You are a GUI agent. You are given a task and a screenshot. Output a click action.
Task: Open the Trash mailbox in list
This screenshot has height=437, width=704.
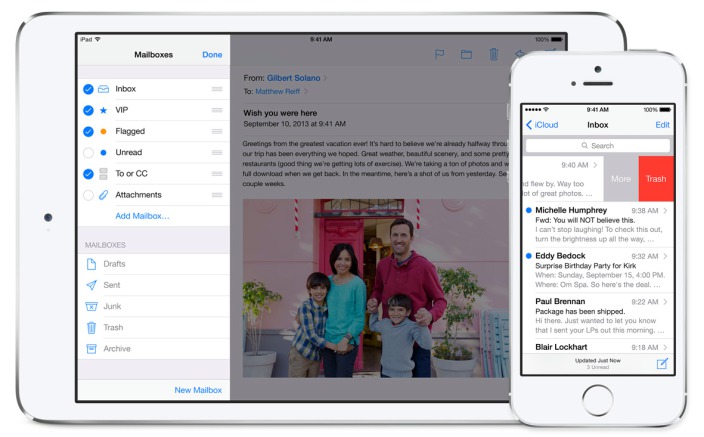click(x=154, y=327)
